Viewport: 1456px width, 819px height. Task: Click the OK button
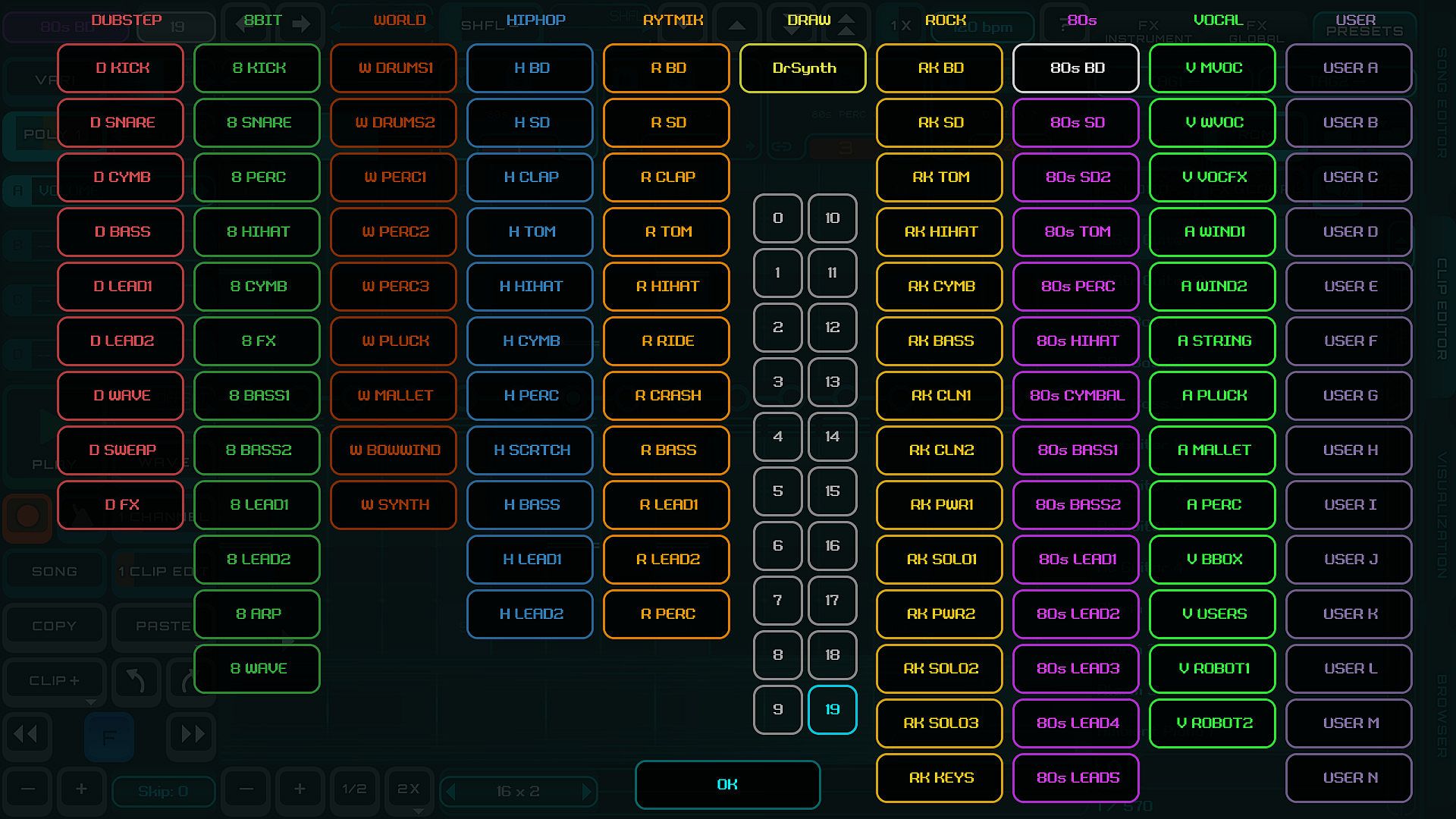coord(727,784)
